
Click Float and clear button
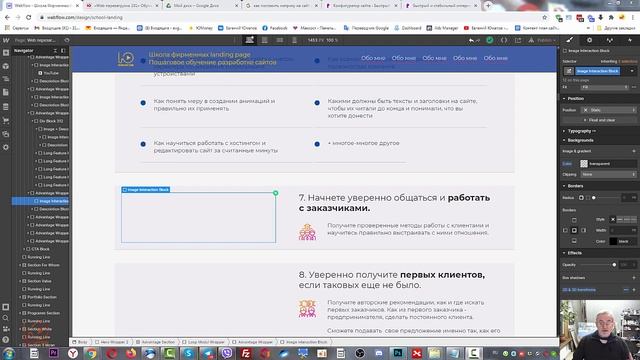(599, 120)
